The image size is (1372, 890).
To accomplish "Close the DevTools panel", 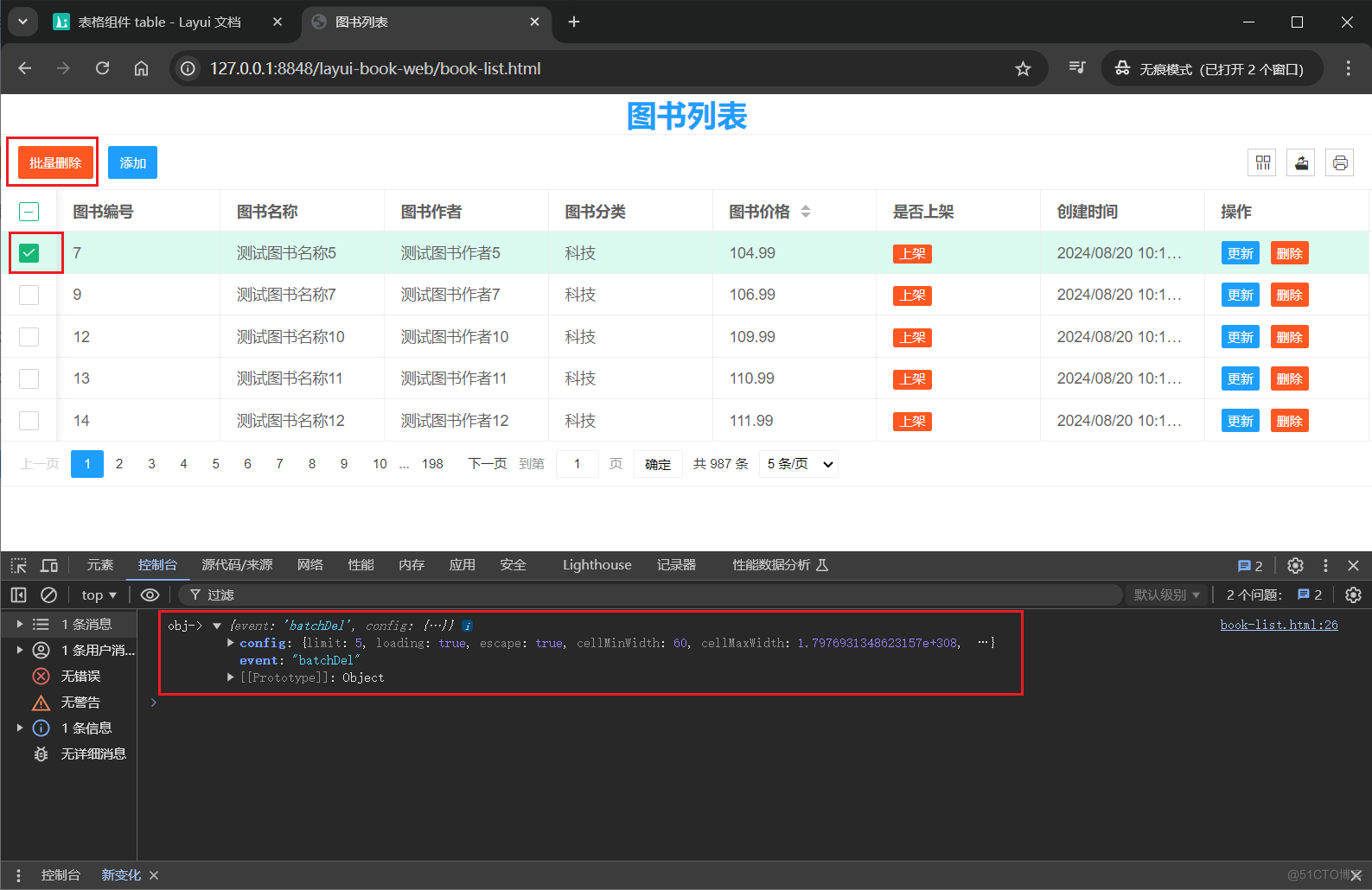I will coord(1353,565).
